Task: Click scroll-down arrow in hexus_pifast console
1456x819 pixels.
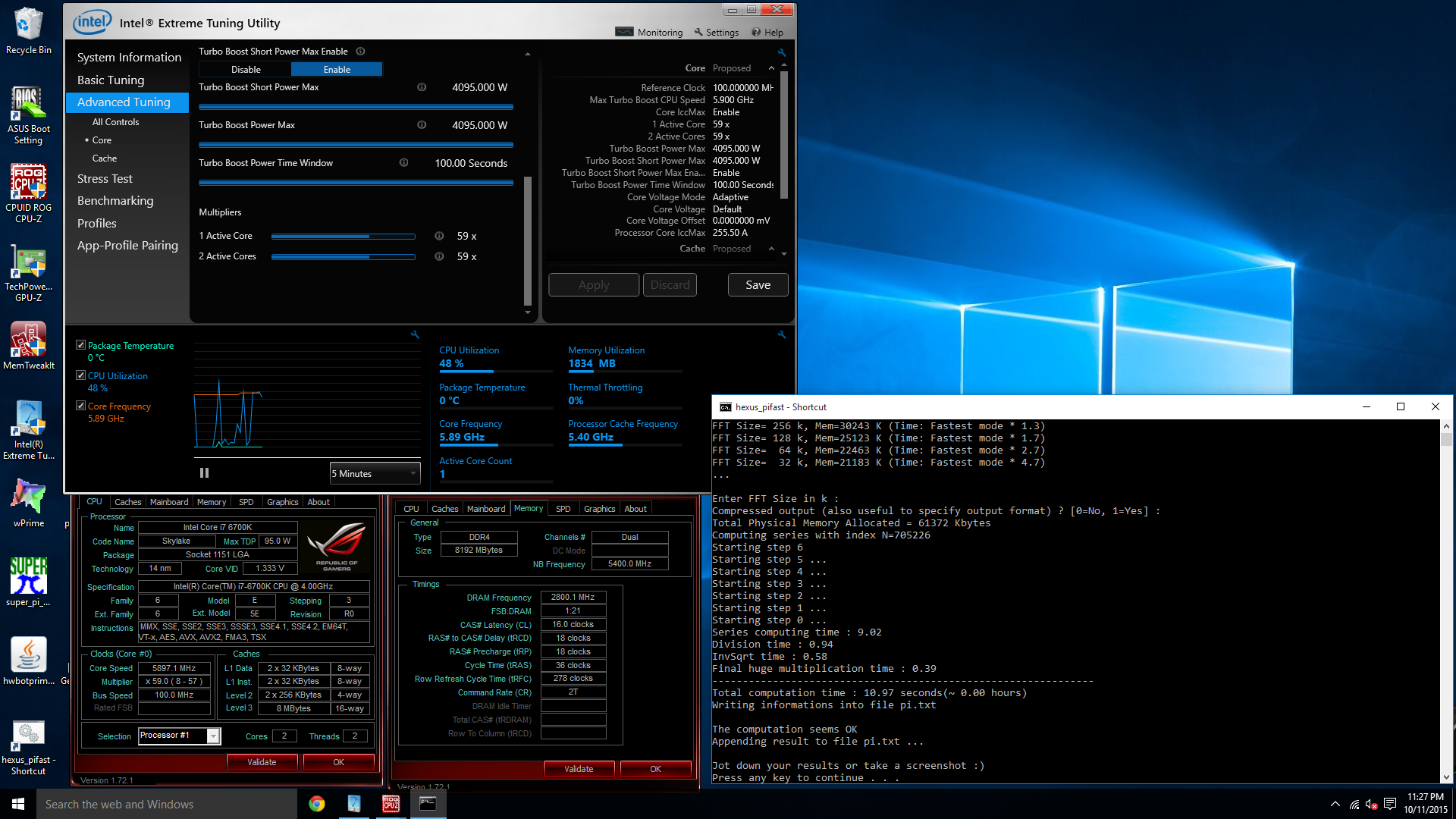Action: [x=1446, y=777]
